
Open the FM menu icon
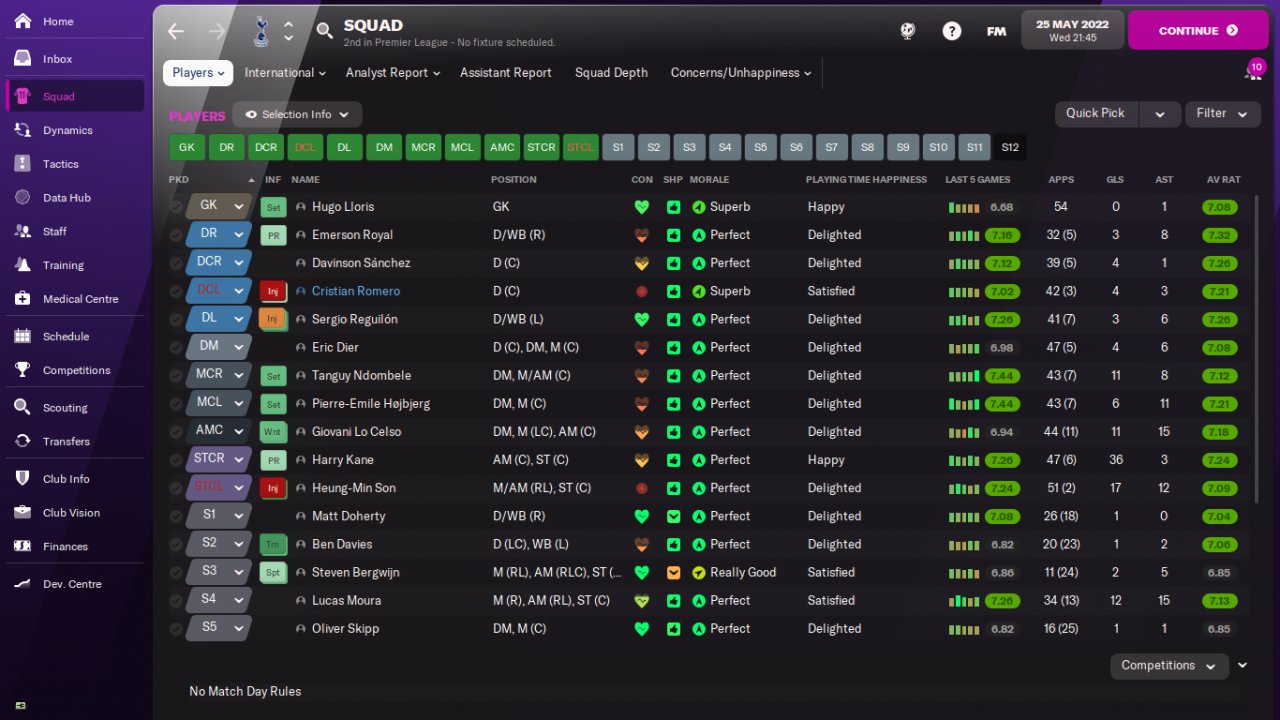click(996, 31)
